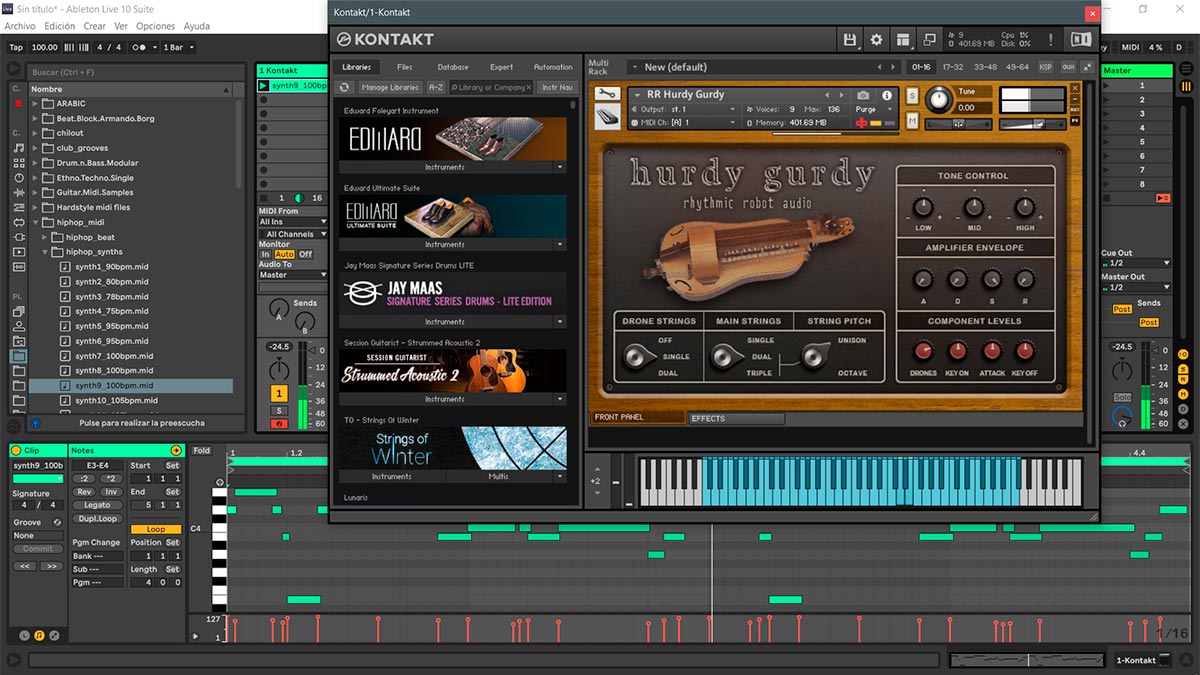
Task: Switch to Kontakt Files tab
Action: (404, 67)
